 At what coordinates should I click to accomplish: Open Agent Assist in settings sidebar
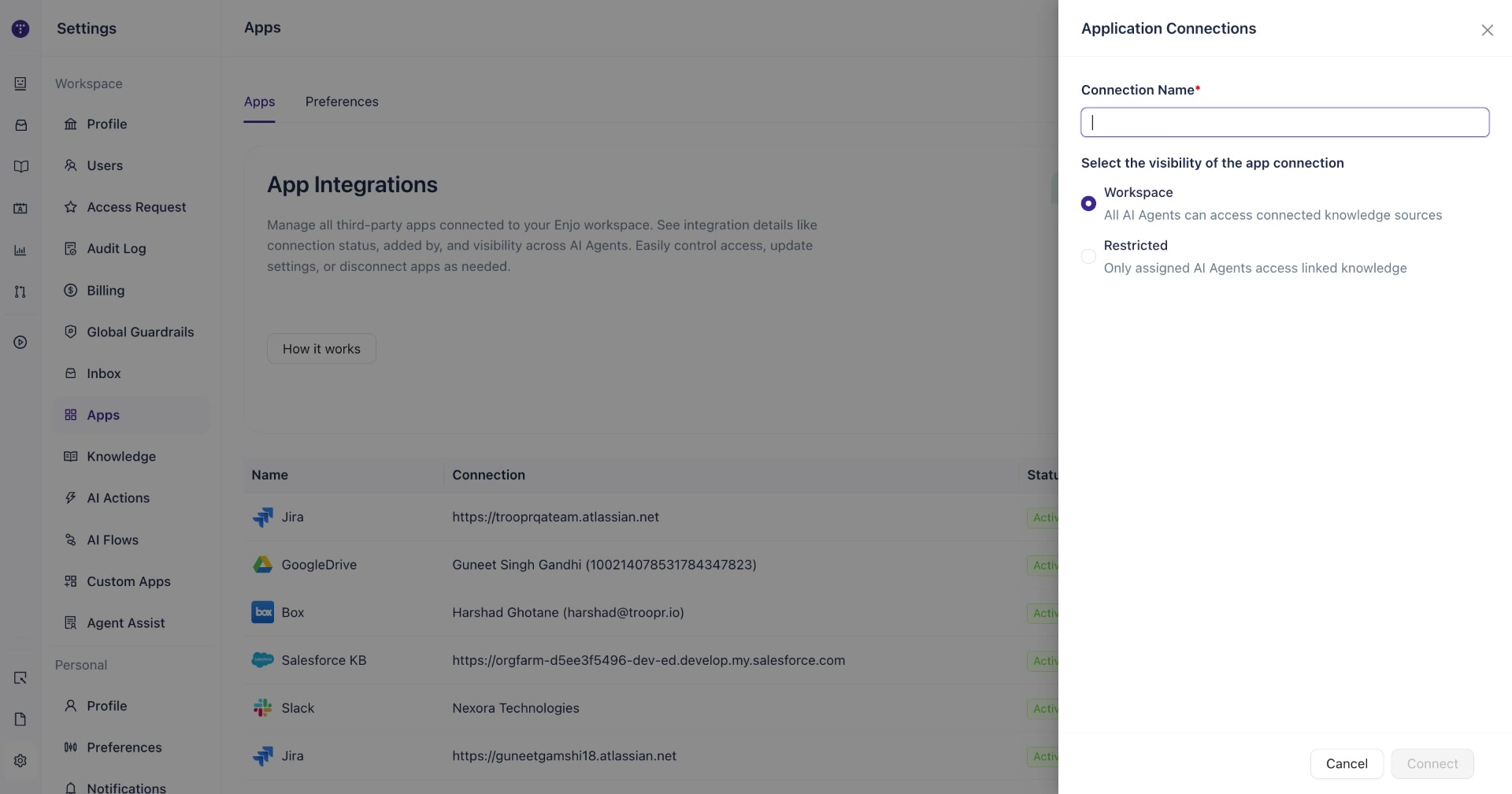[x=131, y=623]
